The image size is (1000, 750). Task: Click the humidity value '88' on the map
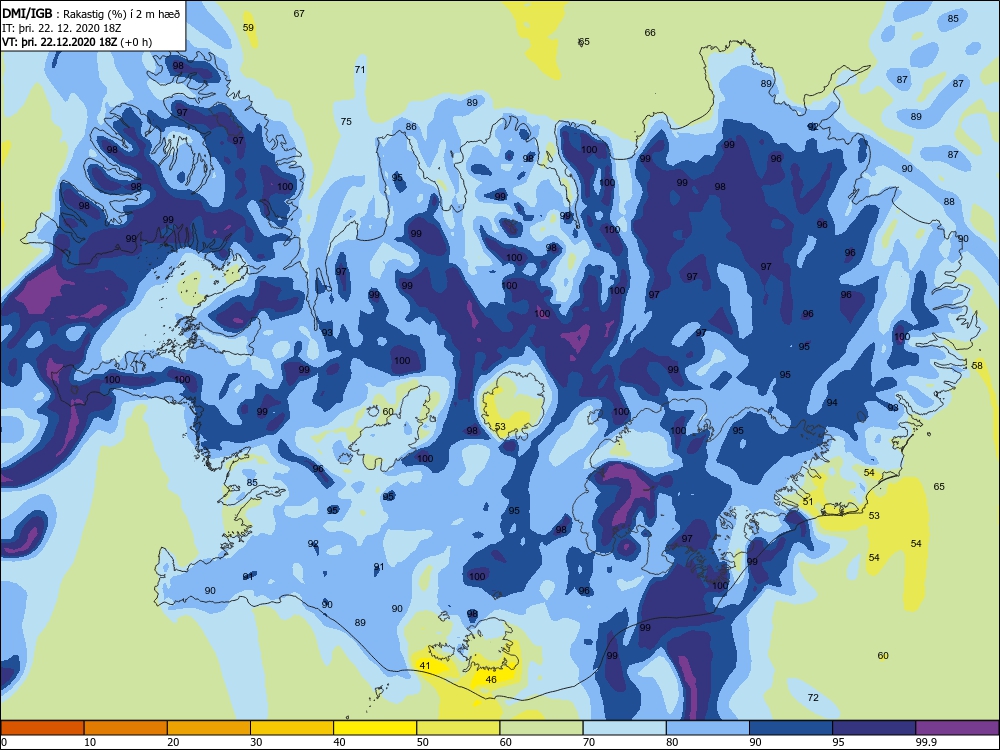coord(950,202)
